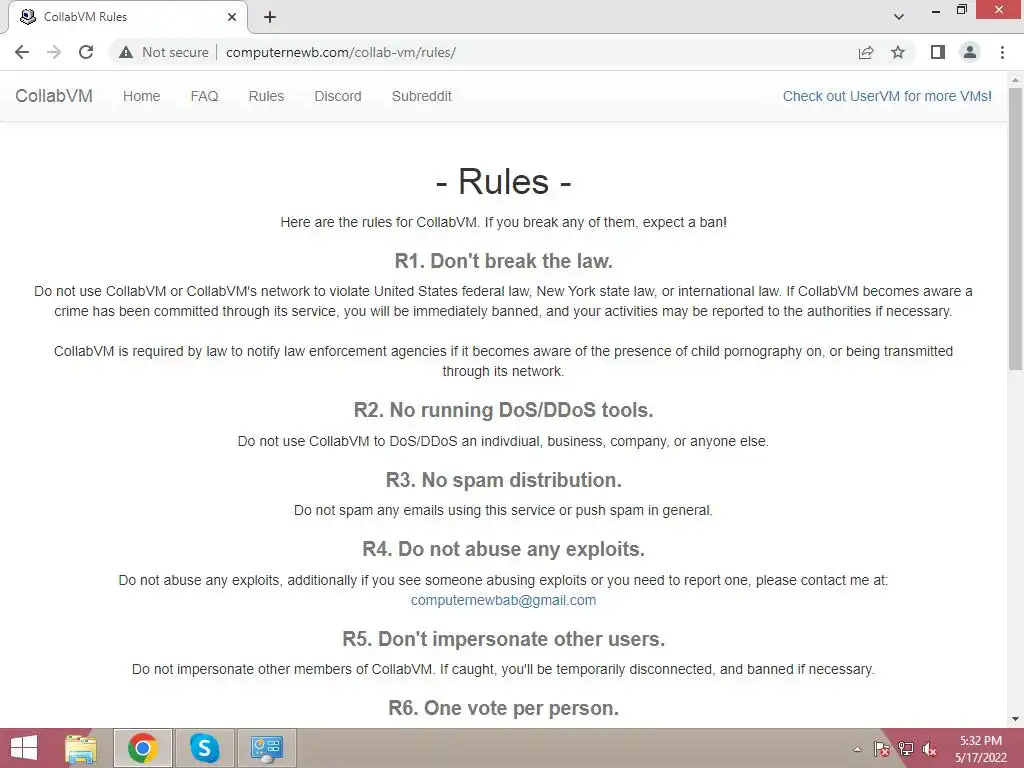Click the page scrollbar thumb
Image resolution: width=1024 pixels, height=768 pixels.
(x=1015, y=229)
